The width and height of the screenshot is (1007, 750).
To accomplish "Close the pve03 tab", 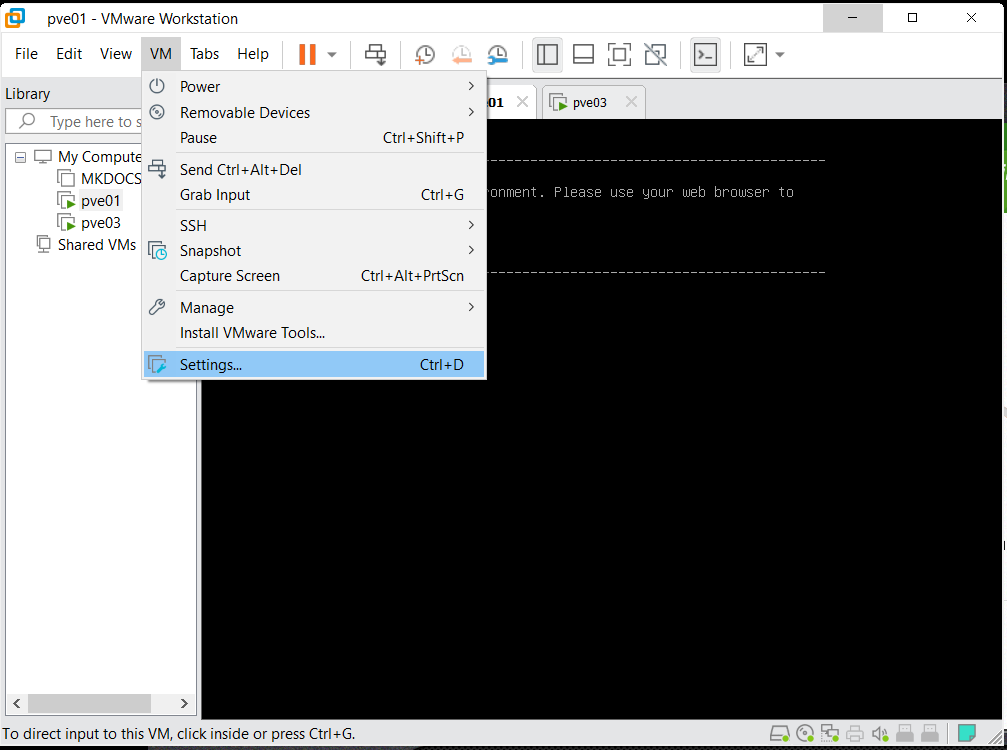I will pyautogui.click(x=631, y=101).
